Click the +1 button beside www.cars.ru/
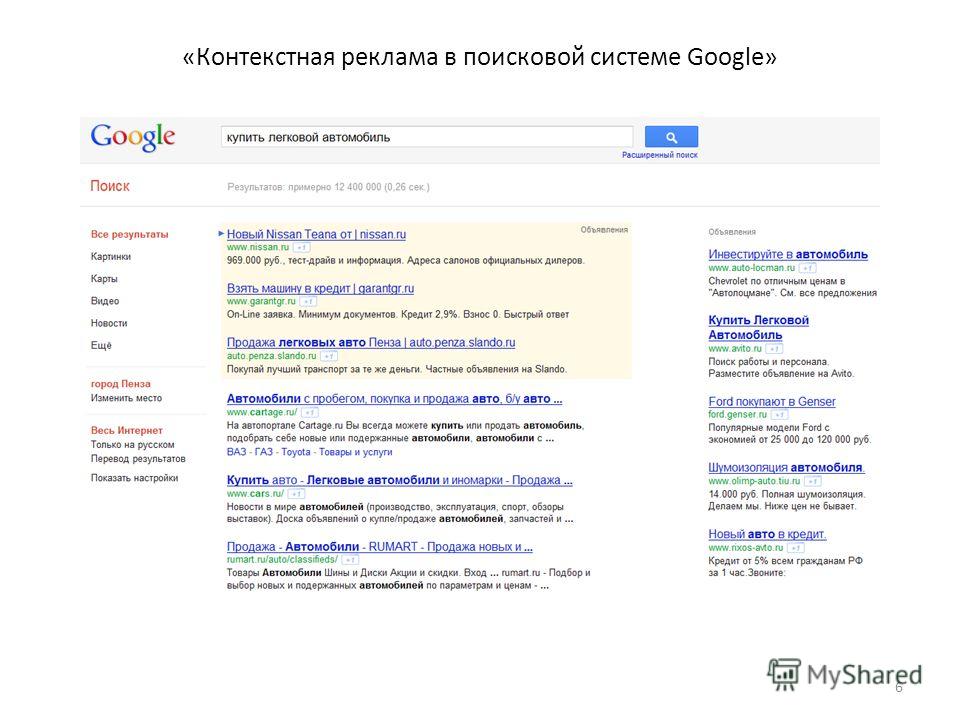Screen dimensions: 960x720 point(296,493)
